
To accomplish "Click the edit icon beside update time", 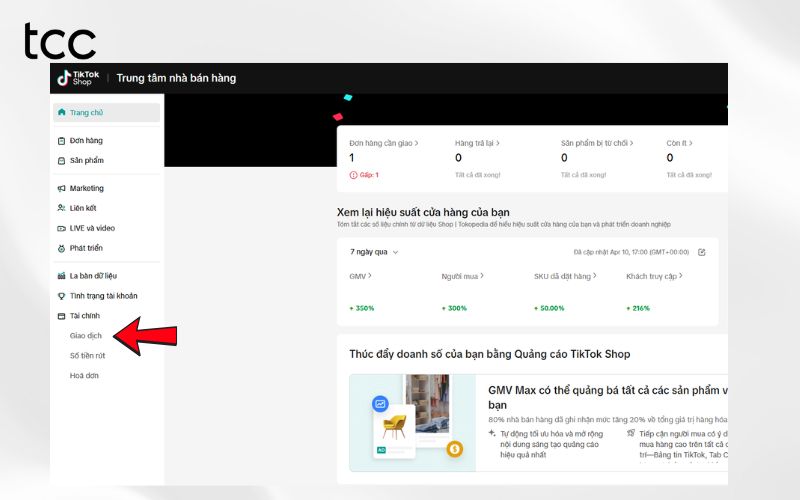I will pyautogui.click(x=702, y=252).
